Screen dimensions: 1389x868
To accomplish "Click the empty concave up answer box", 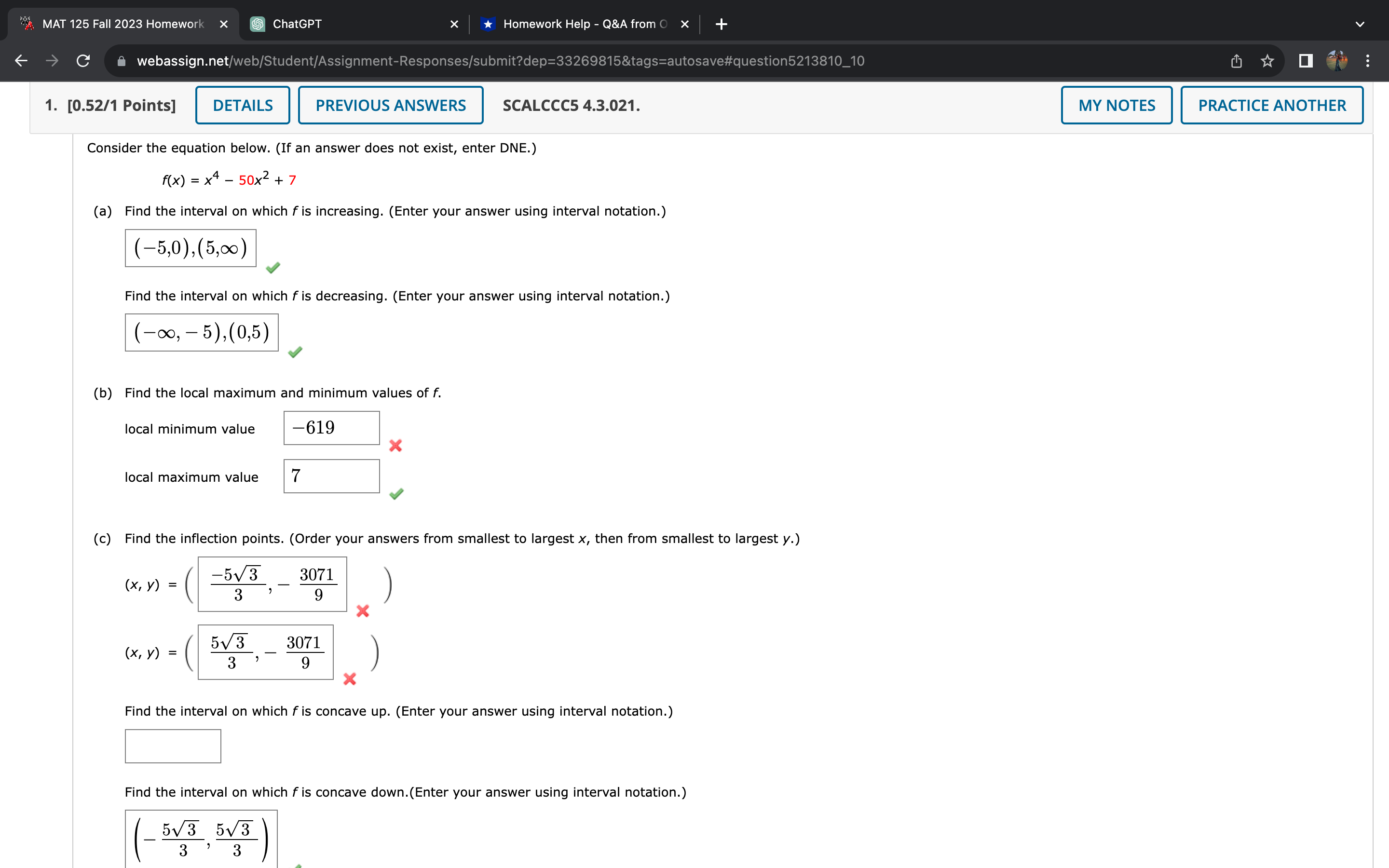I will click(172, 746).
